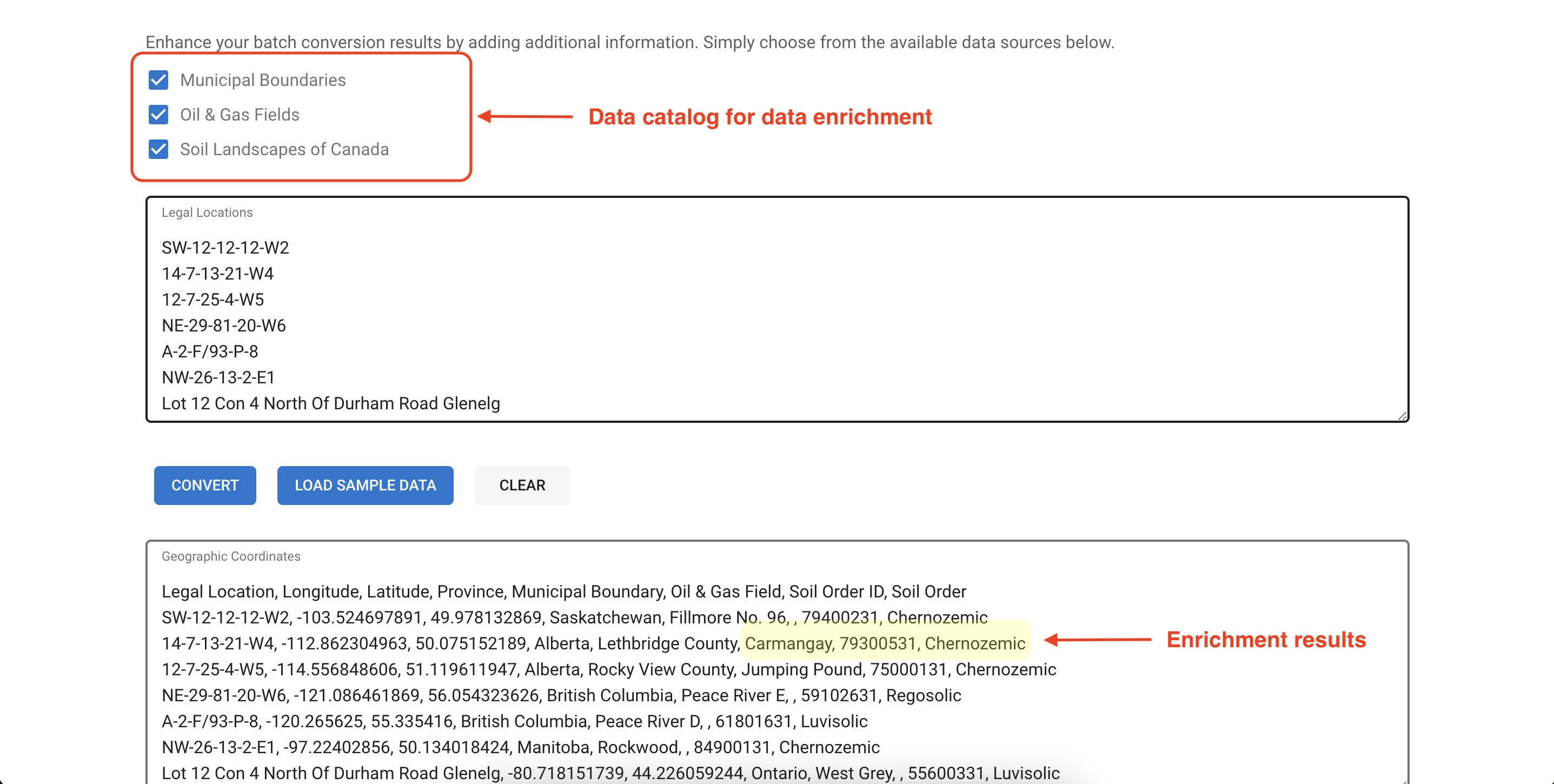
Task: Disable the Soil Landscapes of Canada checkbox
Action: (x=158, y=149)
